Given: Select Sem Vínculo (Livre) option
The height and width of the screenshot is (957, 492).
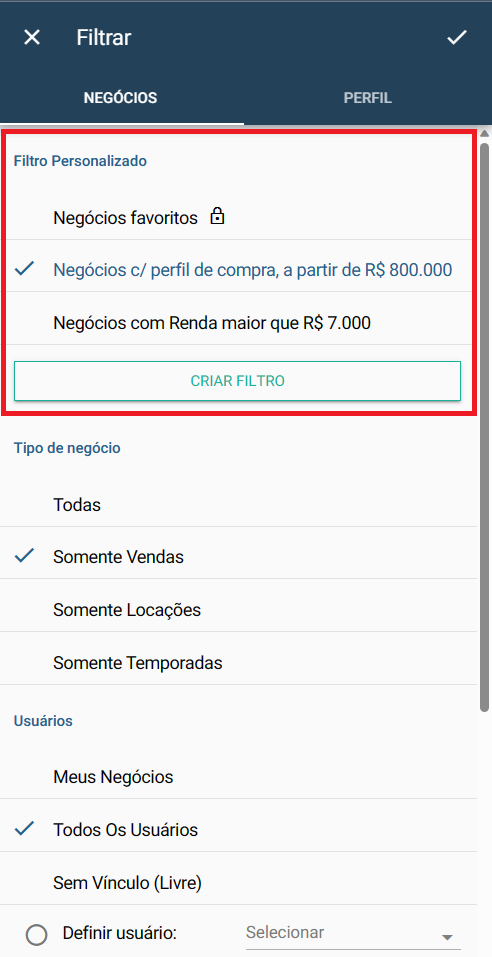Looking at the screenshot, I should [238, 882].
